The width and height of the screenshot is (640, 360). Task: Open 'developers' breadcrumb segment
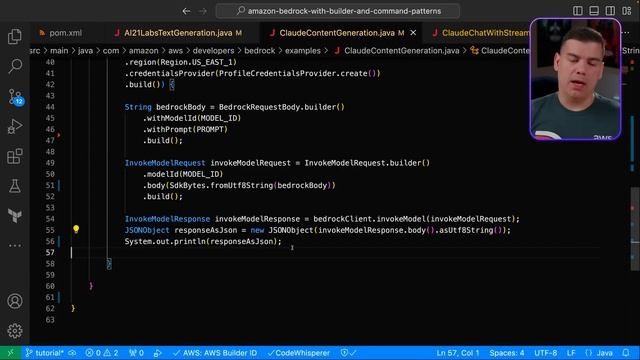pos(213,51)
